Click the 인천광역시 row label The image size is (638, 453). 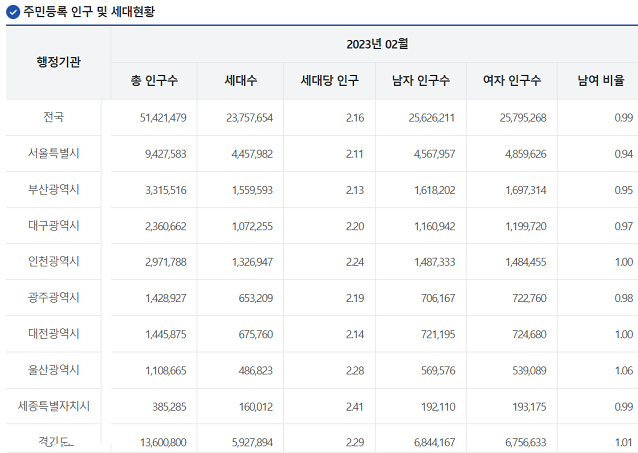tap(54, 261)
